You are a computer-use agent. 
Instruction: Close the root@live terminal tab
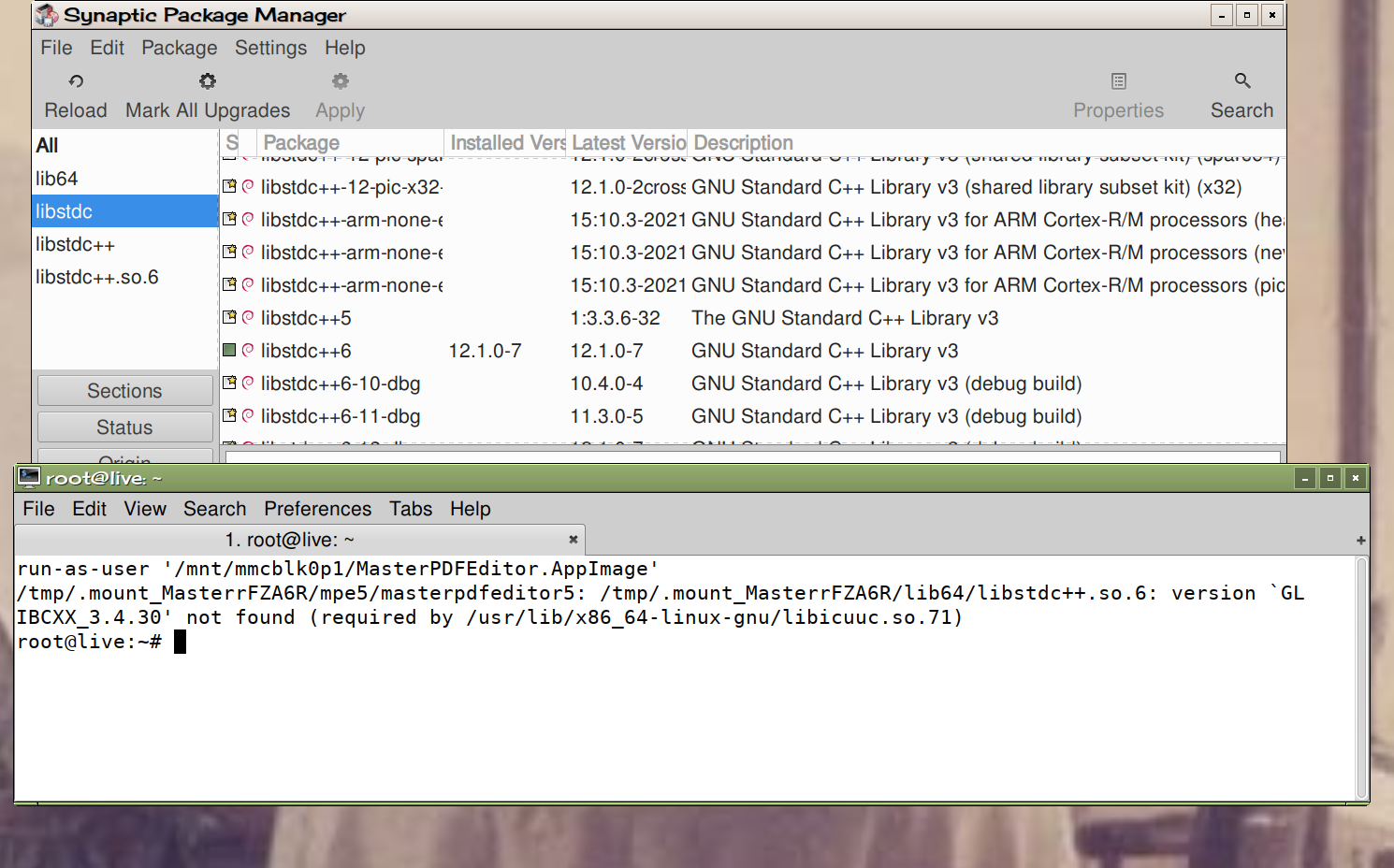click(x=574, y=539)
